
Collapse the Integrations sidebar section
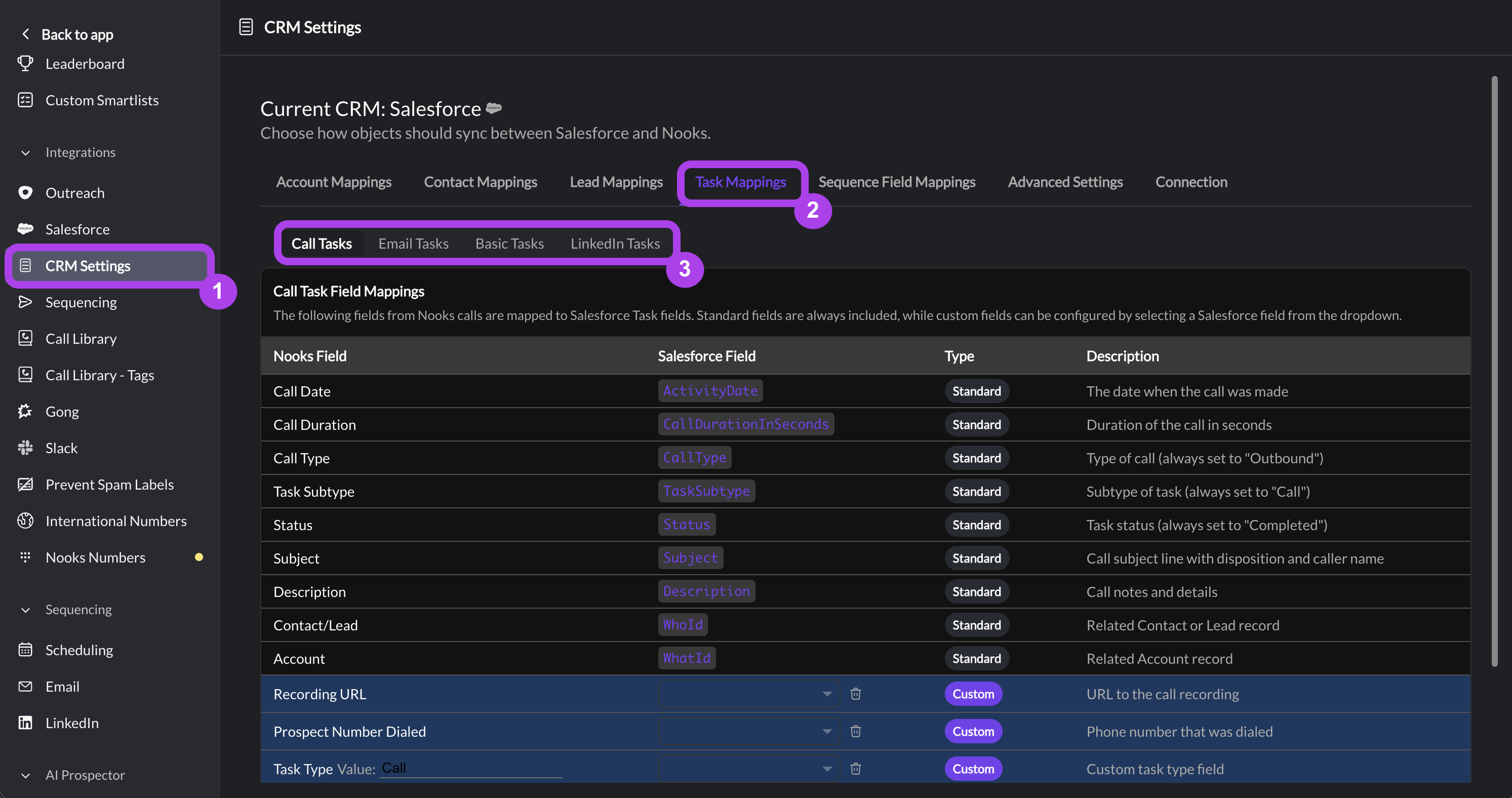pos(25,152)
